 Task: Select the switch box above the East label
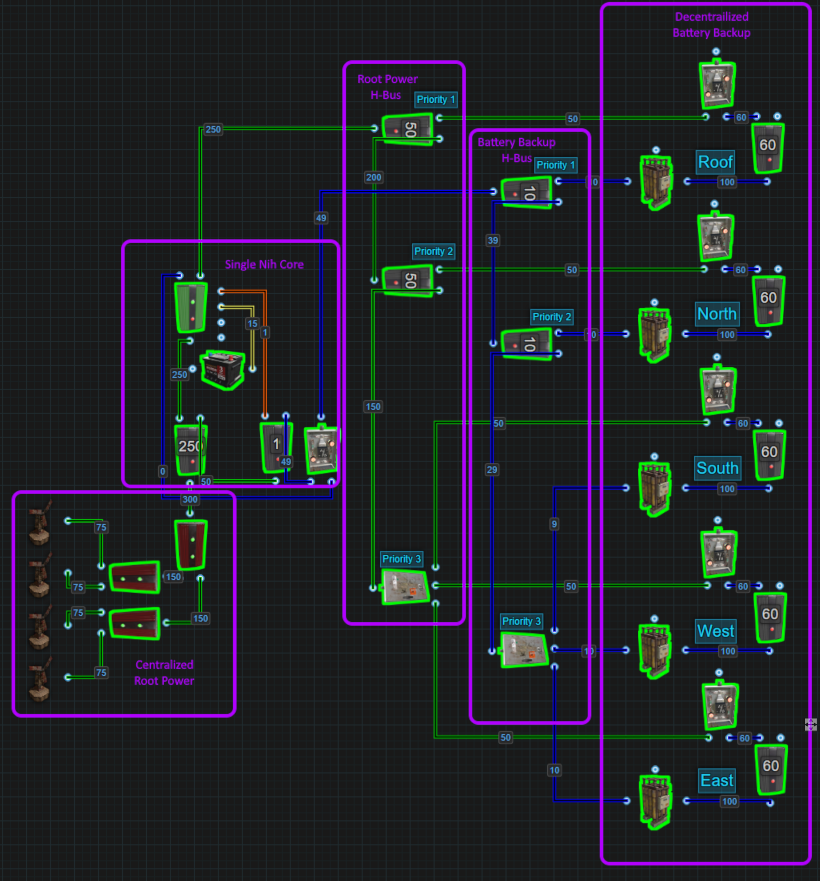click(x=720, y=706)
